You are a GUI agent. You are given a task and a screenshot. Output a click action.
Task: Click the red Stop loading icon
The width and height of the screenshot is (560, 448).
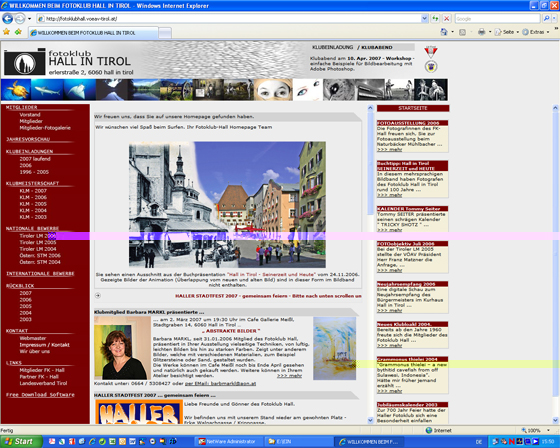(x=446, y=19)
